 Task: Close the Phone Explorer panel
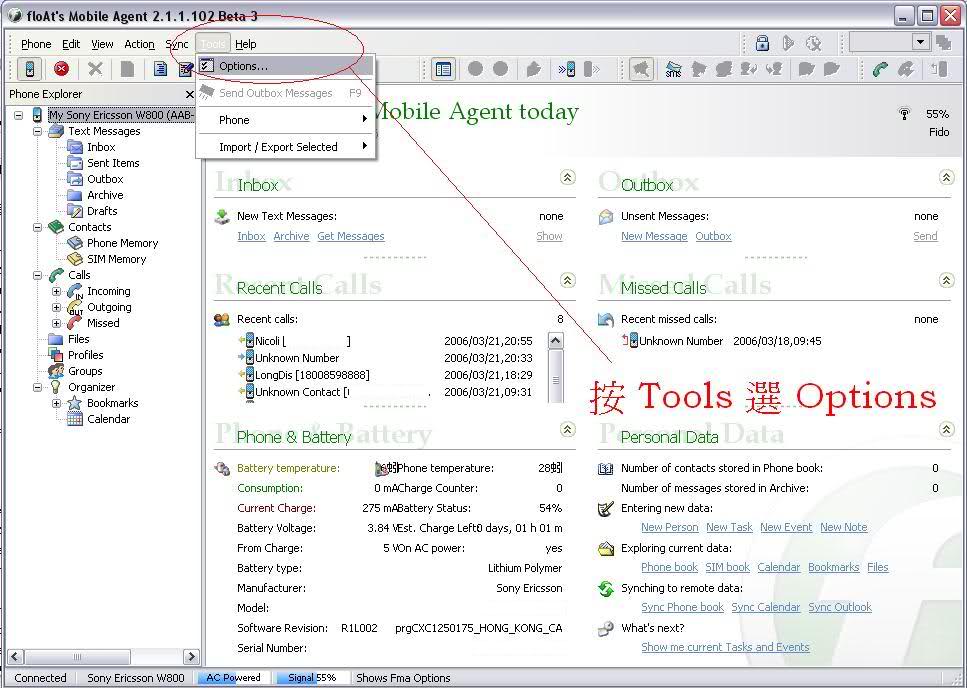pyautogui.click(x=189, y=94)
